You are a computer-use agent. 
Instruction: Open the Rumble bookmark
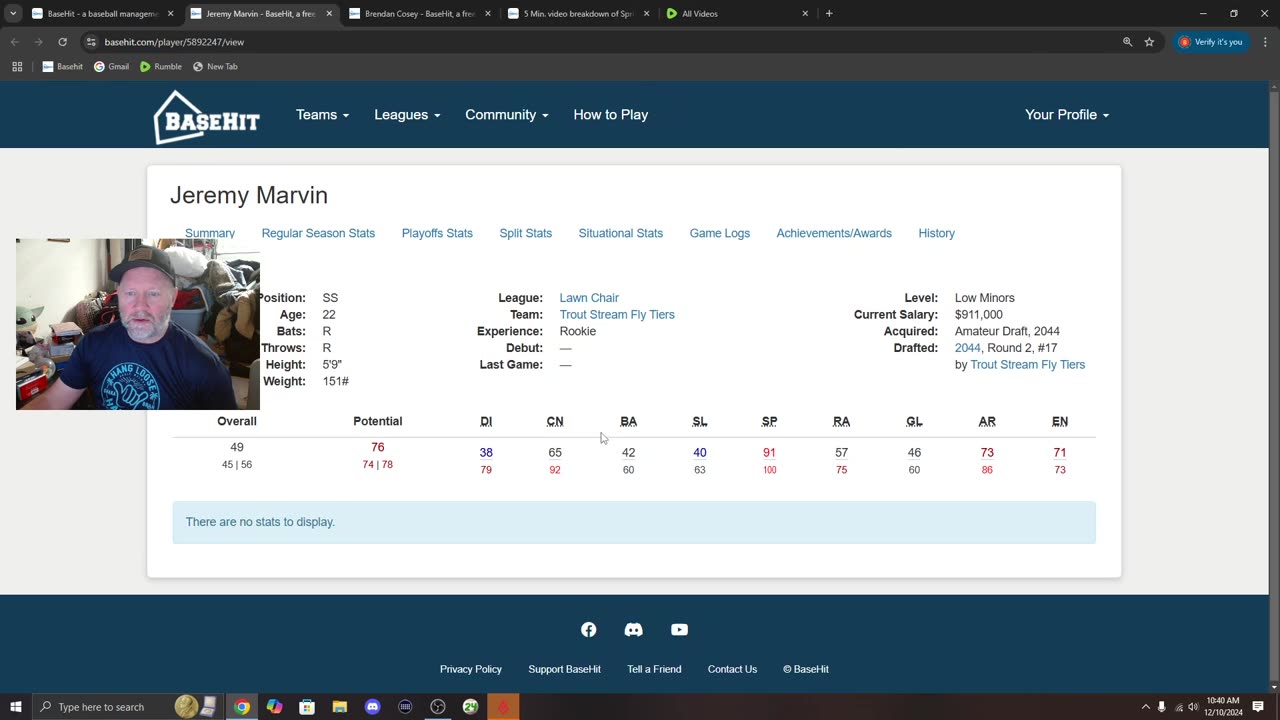coord(161,66)
